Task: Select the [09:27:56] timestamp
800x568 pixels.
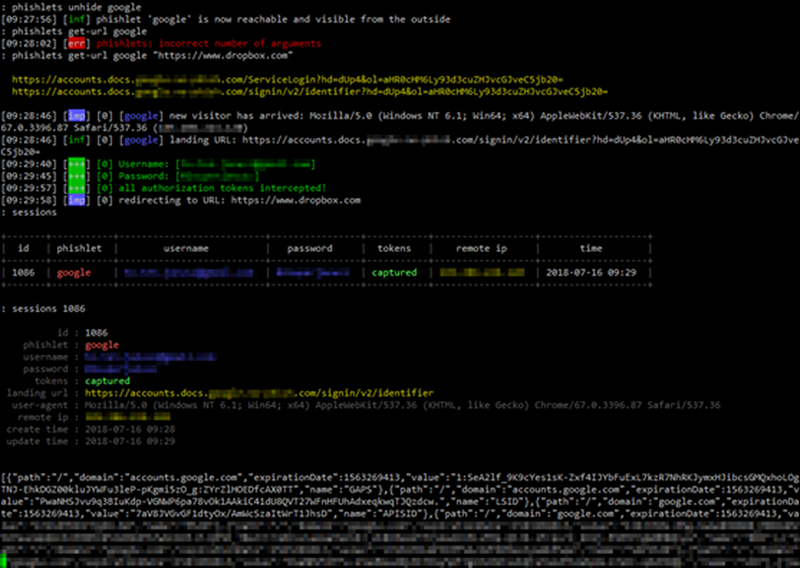Action: pos(29,19)
